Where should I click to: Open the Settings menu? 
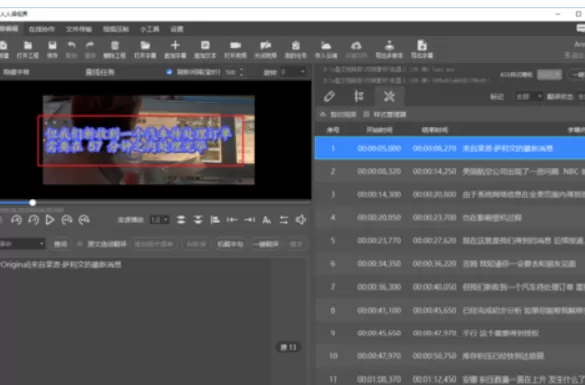177,29
